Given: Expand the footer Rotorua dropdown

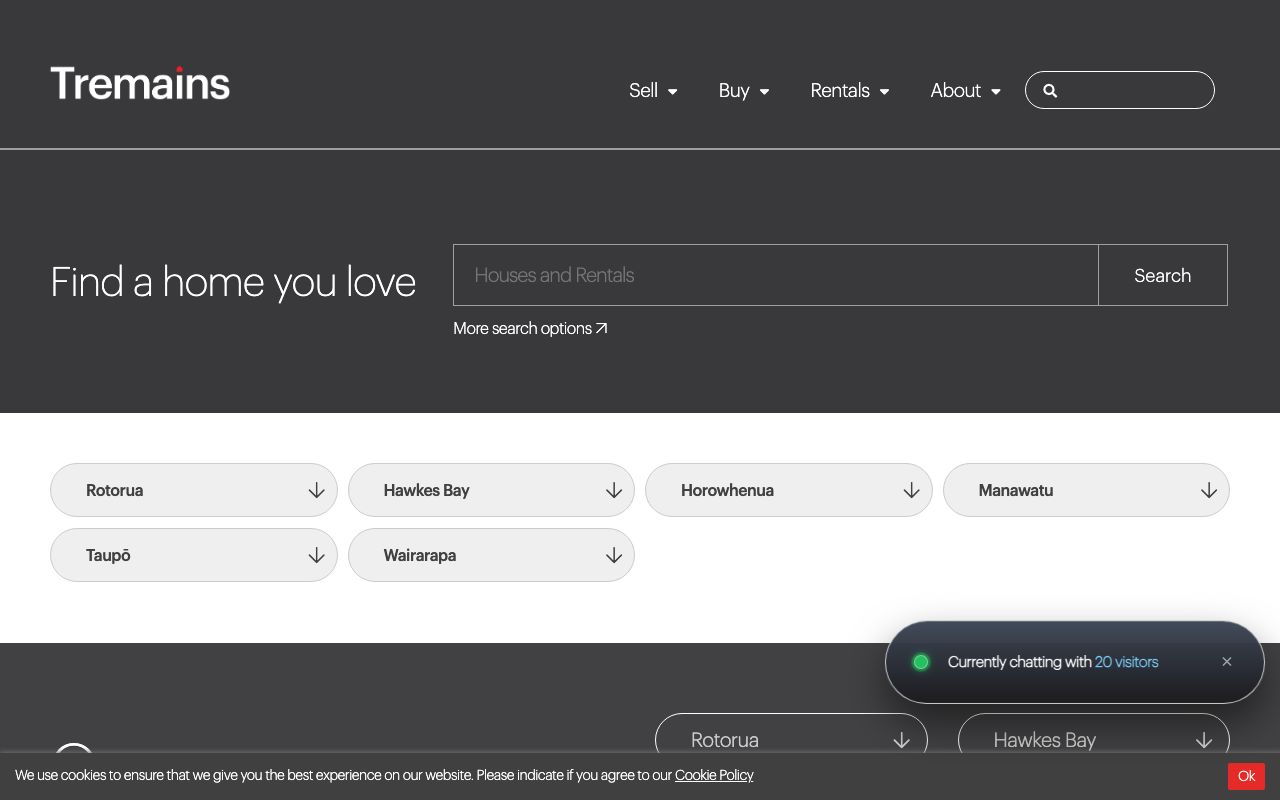Looking at the screenshot, I should pos(791,733).
